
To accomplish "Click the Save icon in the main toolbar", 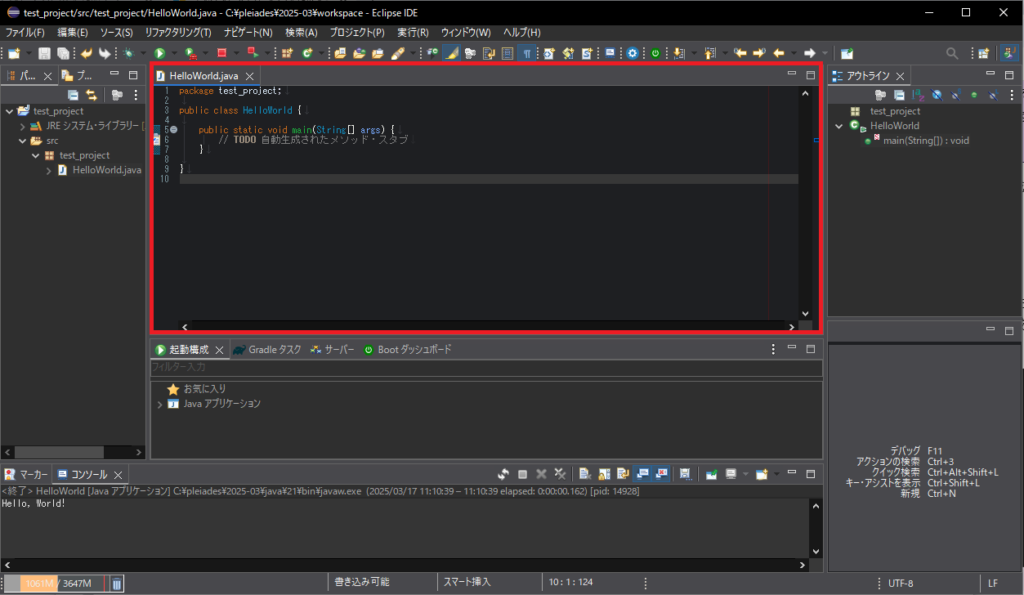I will pos(44,54).
